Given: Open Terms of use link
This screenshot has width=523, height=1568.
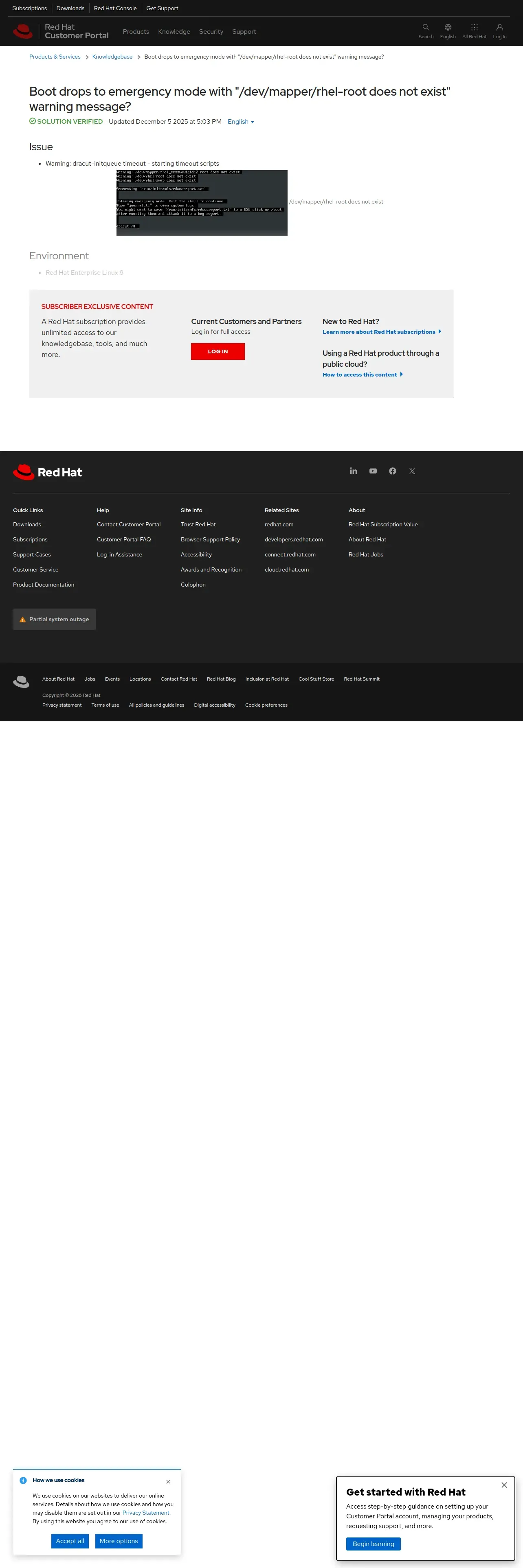Looking at the screenshot, I should pyautogui.click(x=105, y=705).
